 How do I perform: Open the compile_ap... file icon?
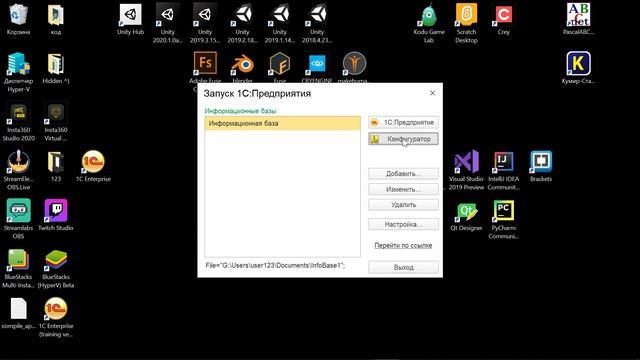(18, 313)
